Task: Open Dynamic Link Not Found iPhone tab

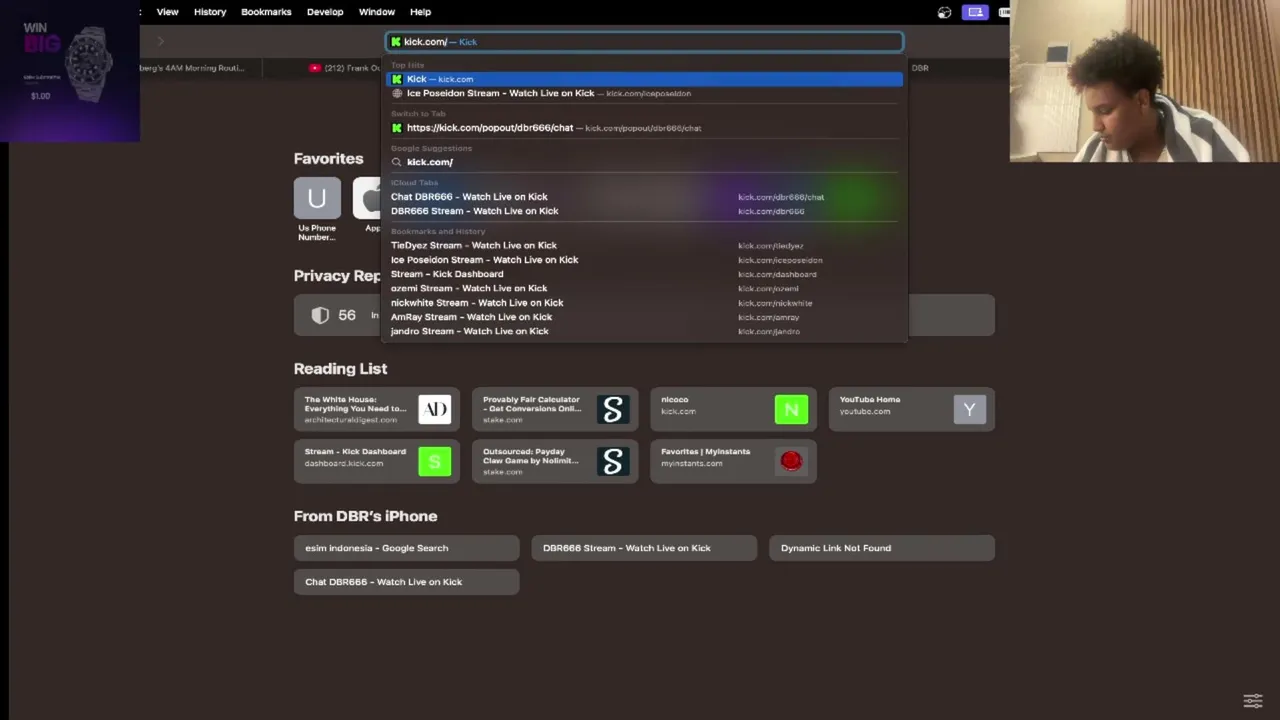Action: (882, 548)
